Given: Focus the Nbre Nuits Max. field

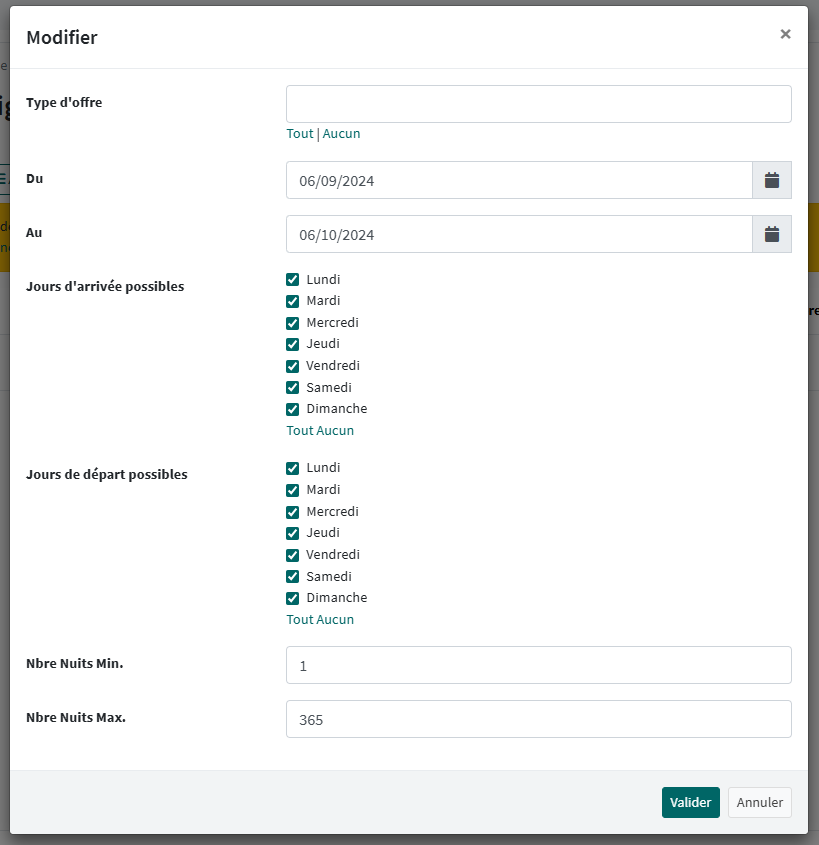Looking at the screenshot, I should point(538,719).
